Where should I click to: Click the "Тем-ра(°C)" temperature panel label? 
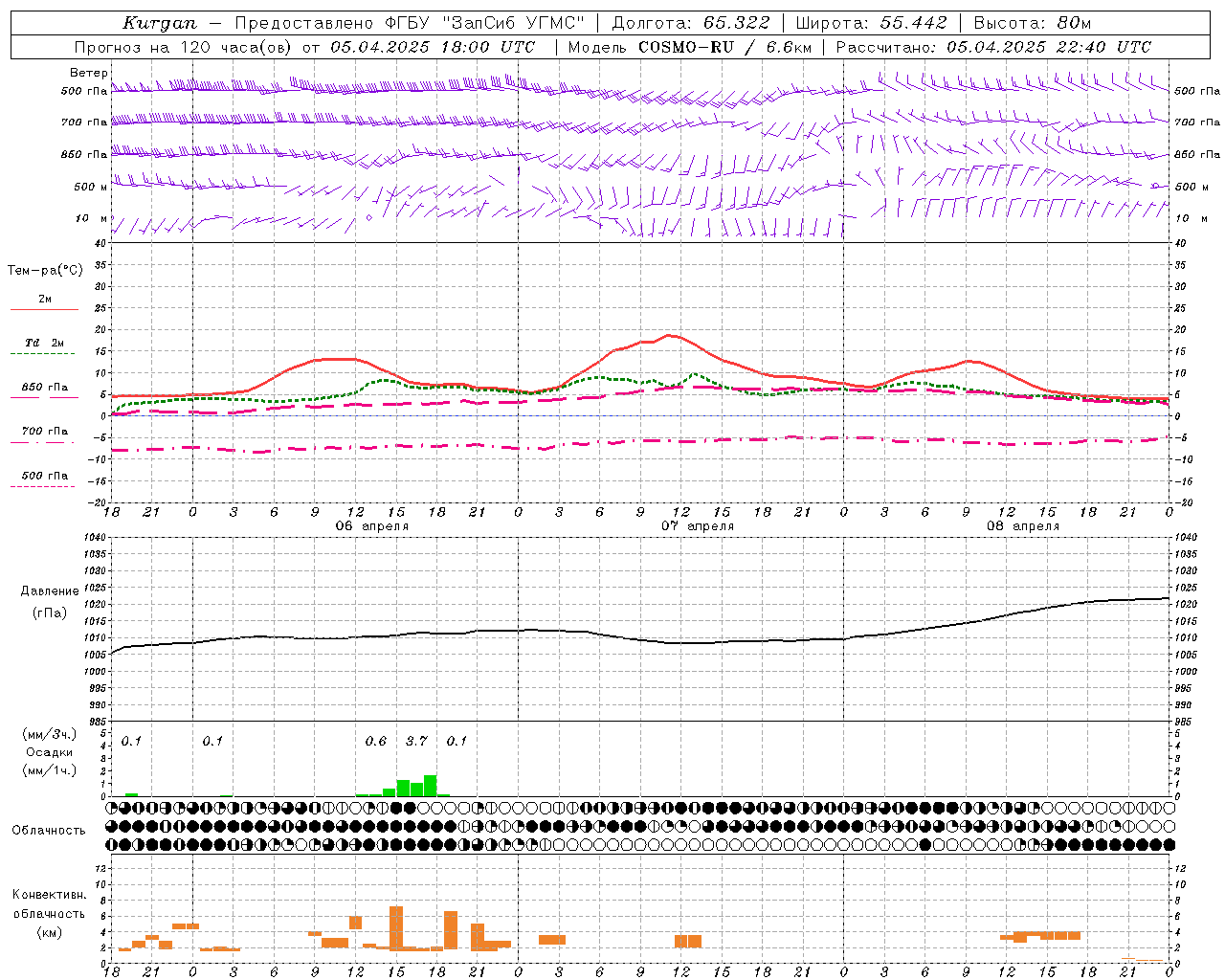[45, 271]
